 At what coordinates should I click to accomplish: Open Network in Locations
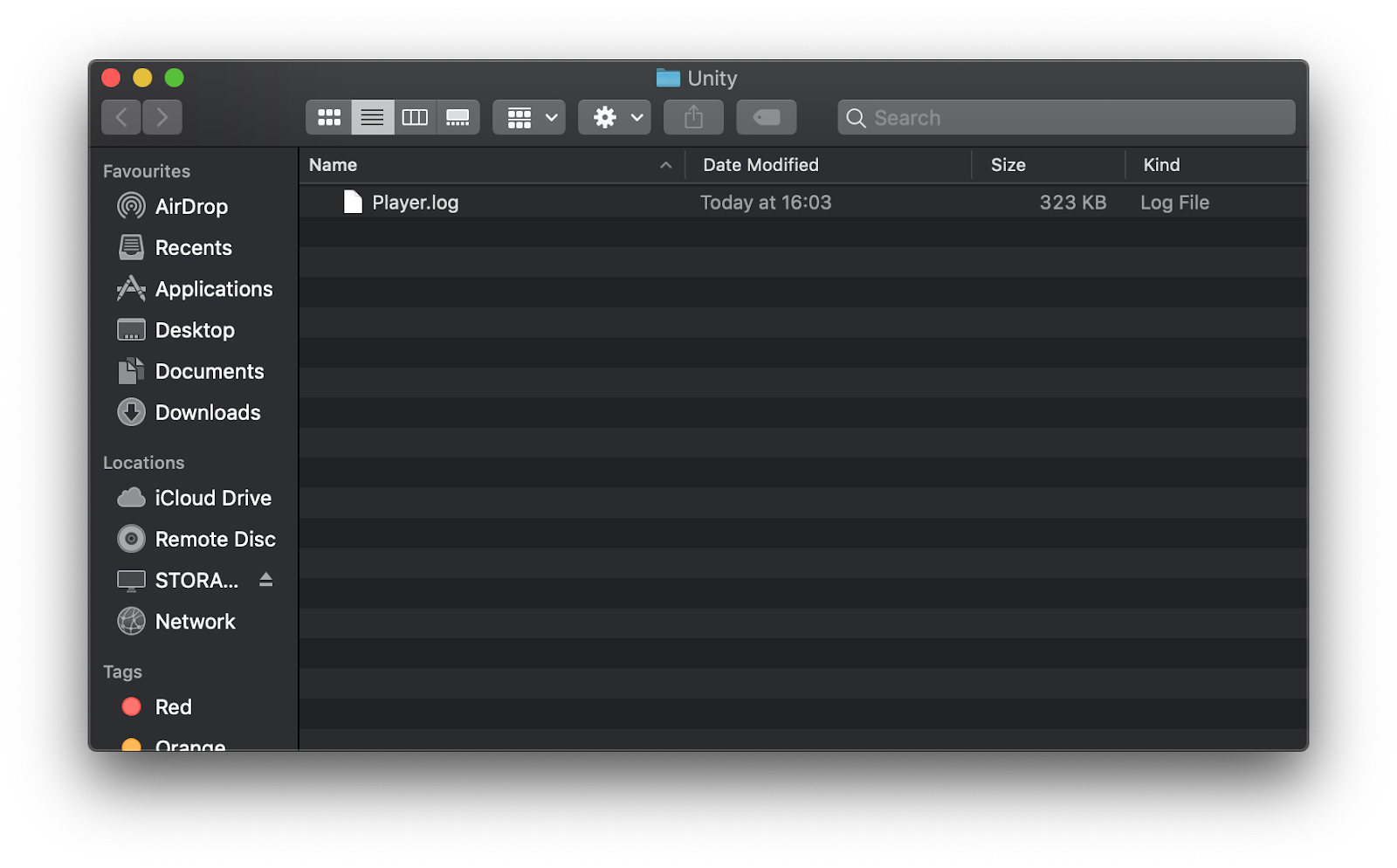[195, 621]
